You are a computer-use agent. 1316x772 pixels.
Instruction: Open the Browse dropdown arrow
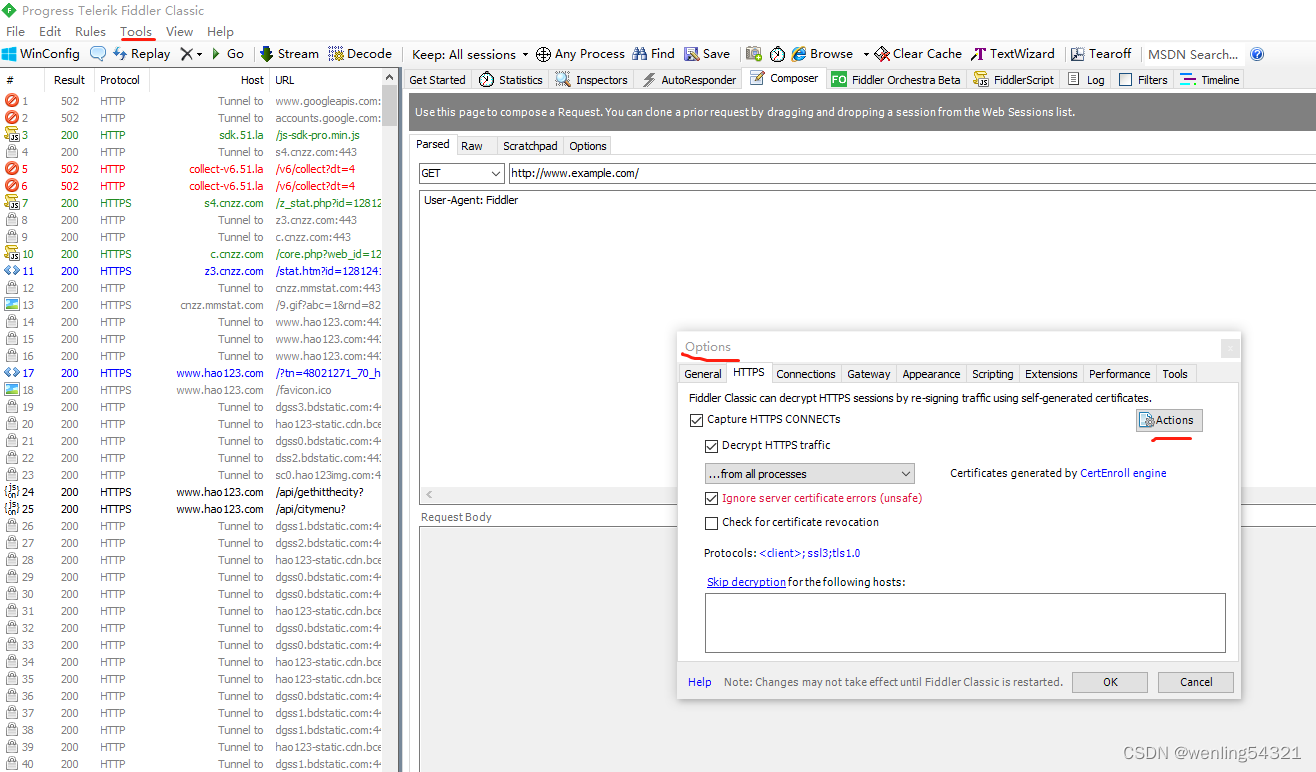coord(866,54)
